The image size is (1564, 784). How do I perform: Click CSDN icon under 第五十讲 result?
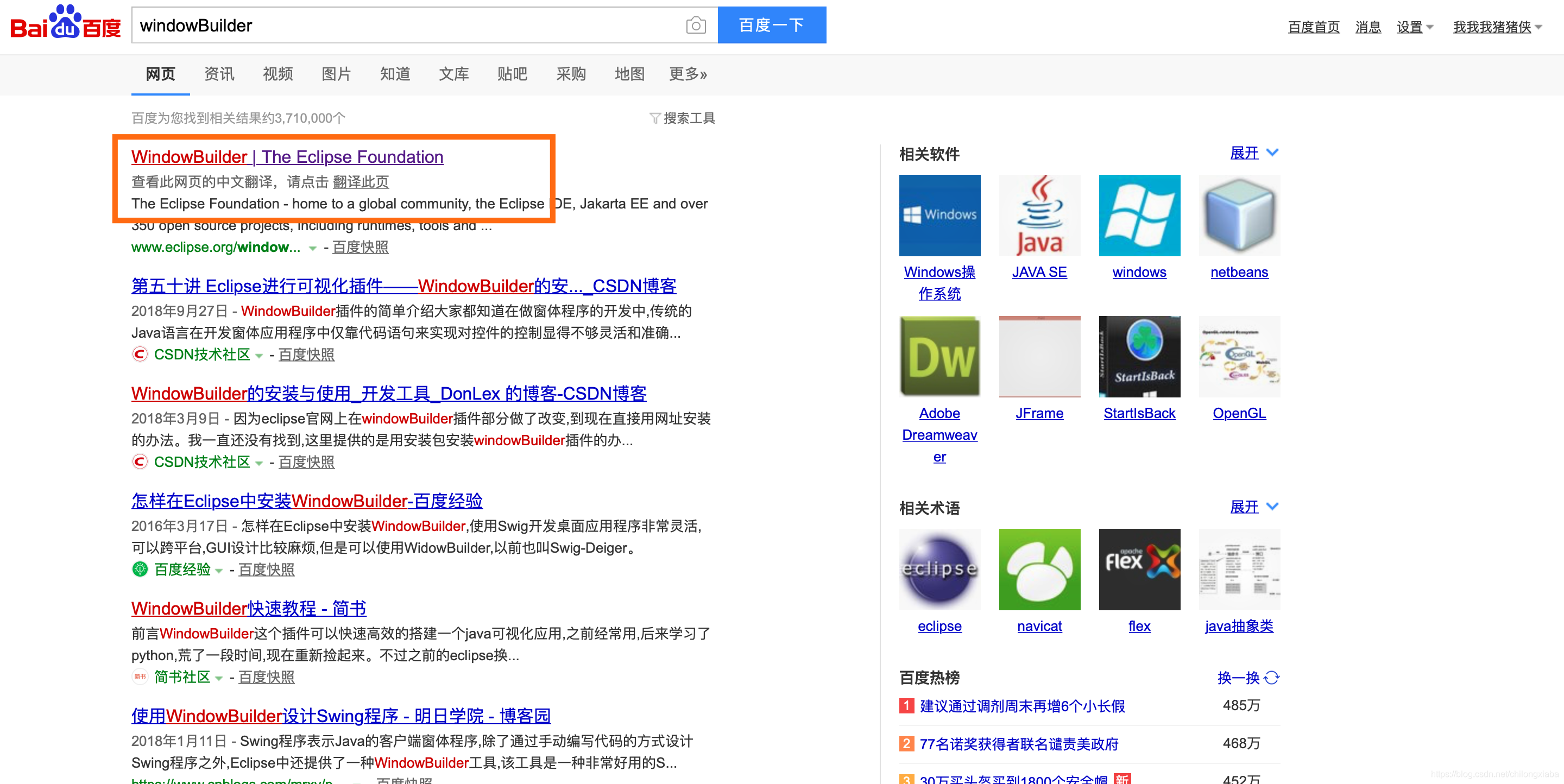click(140, 354)
